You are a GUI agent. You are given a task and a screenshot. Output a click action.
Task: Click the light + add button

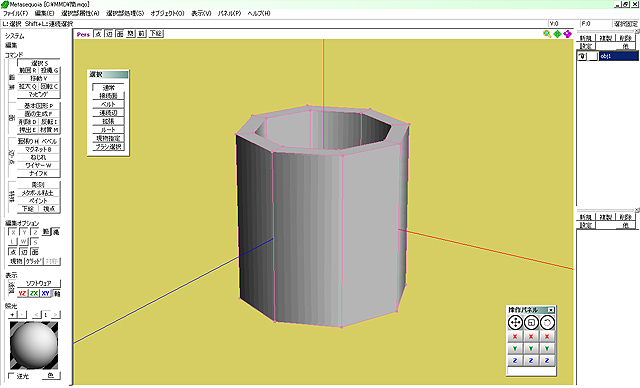13,315
